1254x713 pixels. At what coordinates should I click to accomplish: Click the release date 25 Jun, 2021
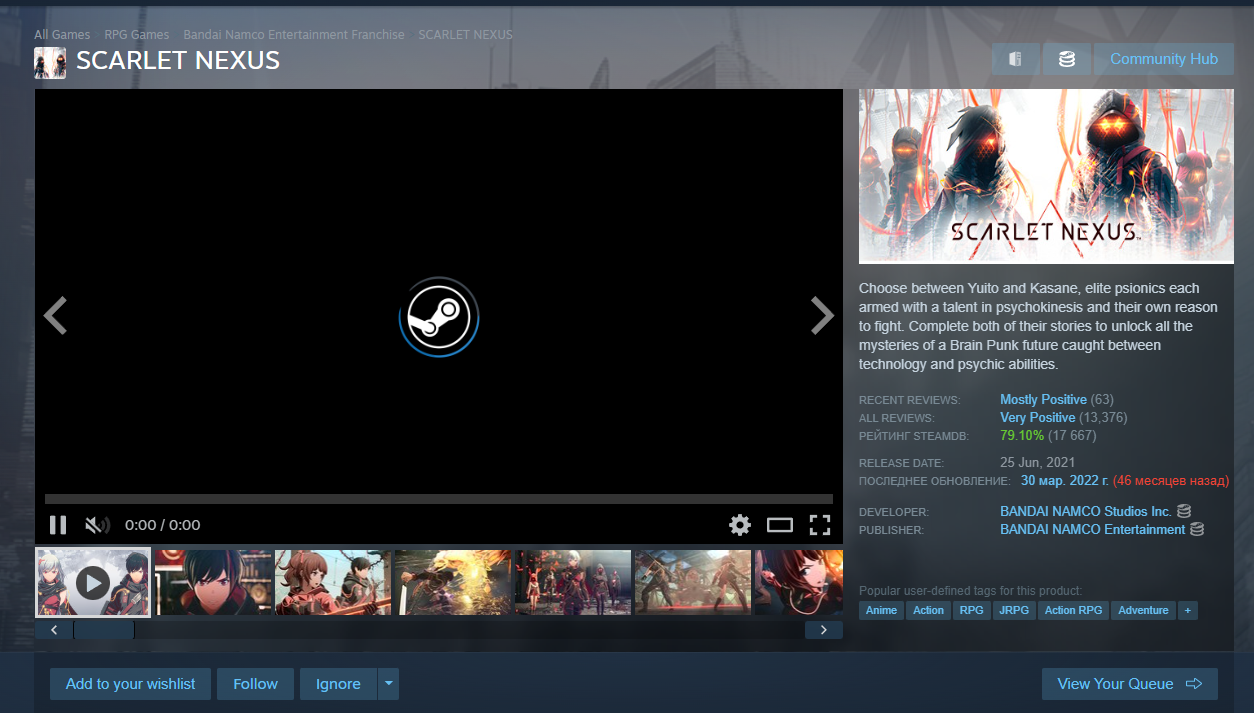(x=1038, y=462)
